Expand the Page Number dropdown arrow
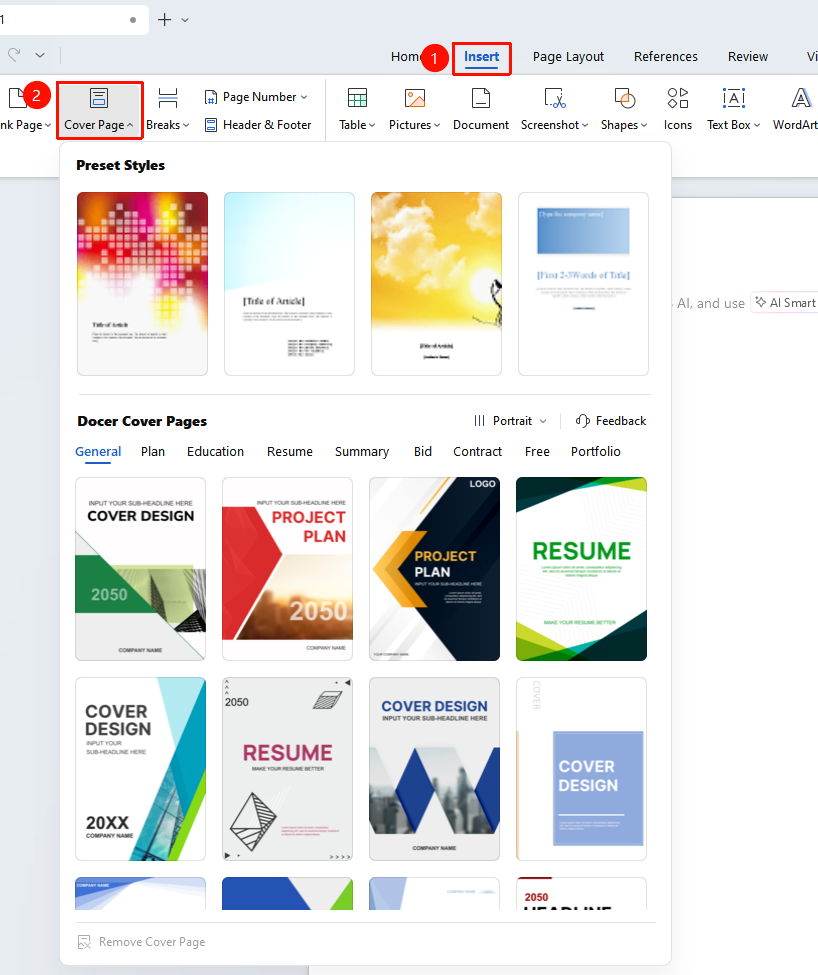Image resolution: width=818 pixels, height=975 pixels. [x=304, y=97]
